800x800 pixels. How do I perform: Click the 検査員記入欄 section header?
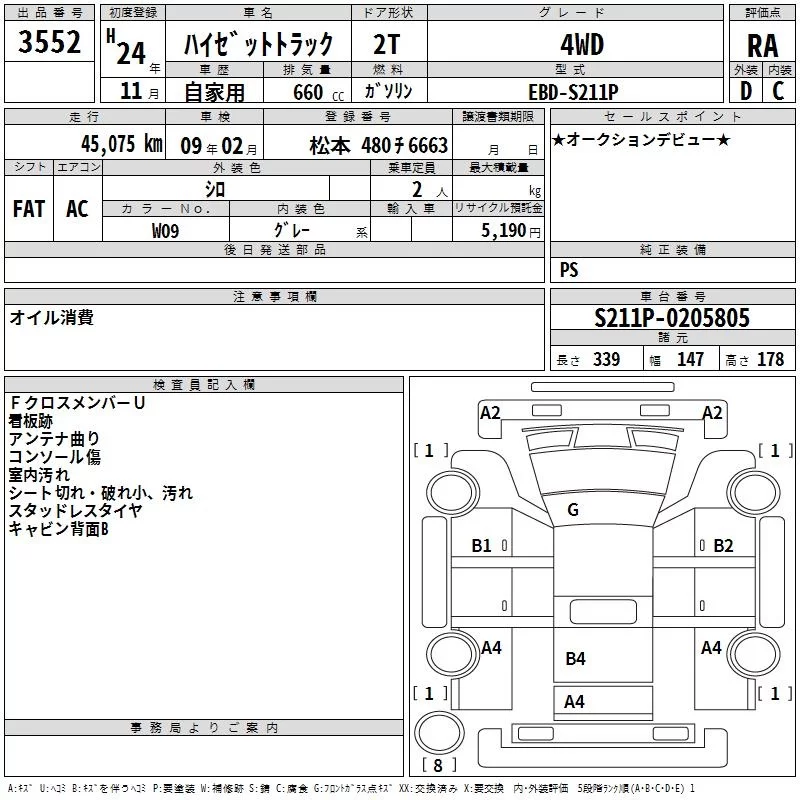coord(204,385)
